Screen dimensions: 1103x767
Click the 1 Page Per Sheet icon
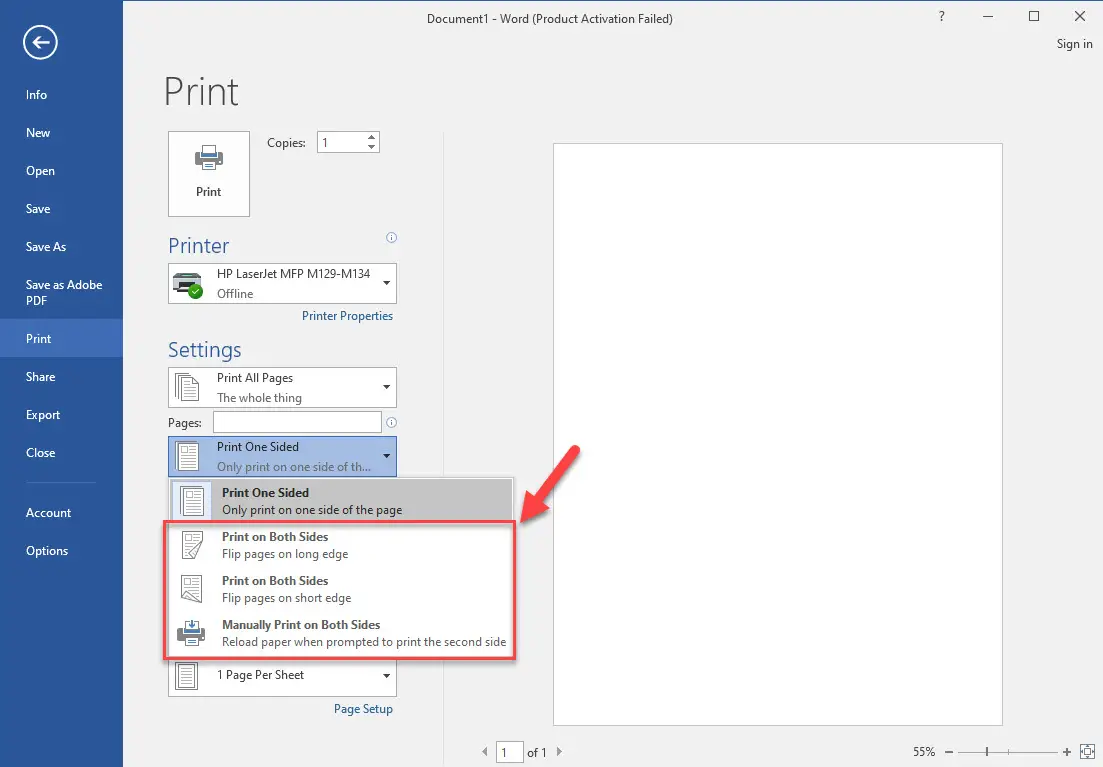(187, 676)
